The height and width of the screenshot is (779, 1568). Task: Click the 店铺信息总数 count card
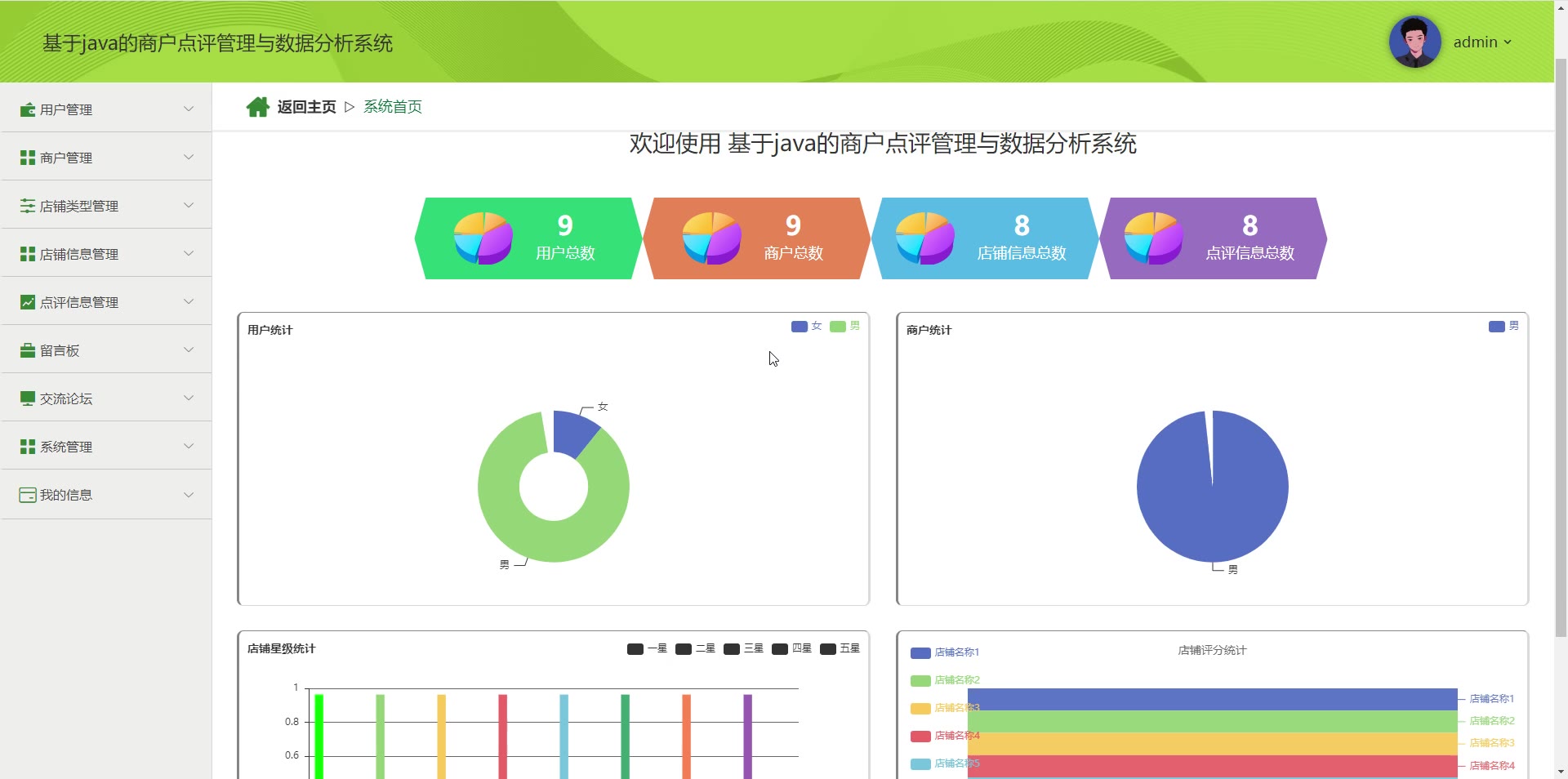click(x=985, y=238)
